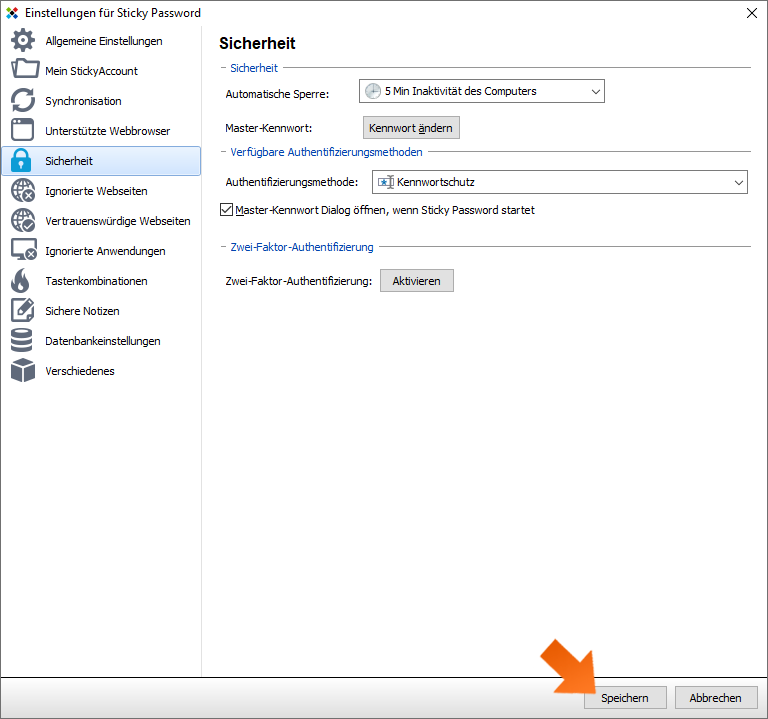Go to the Sicherheit menu entry
Screen dimensions: 768x719
pyautogui.click(x=101, y=161)
